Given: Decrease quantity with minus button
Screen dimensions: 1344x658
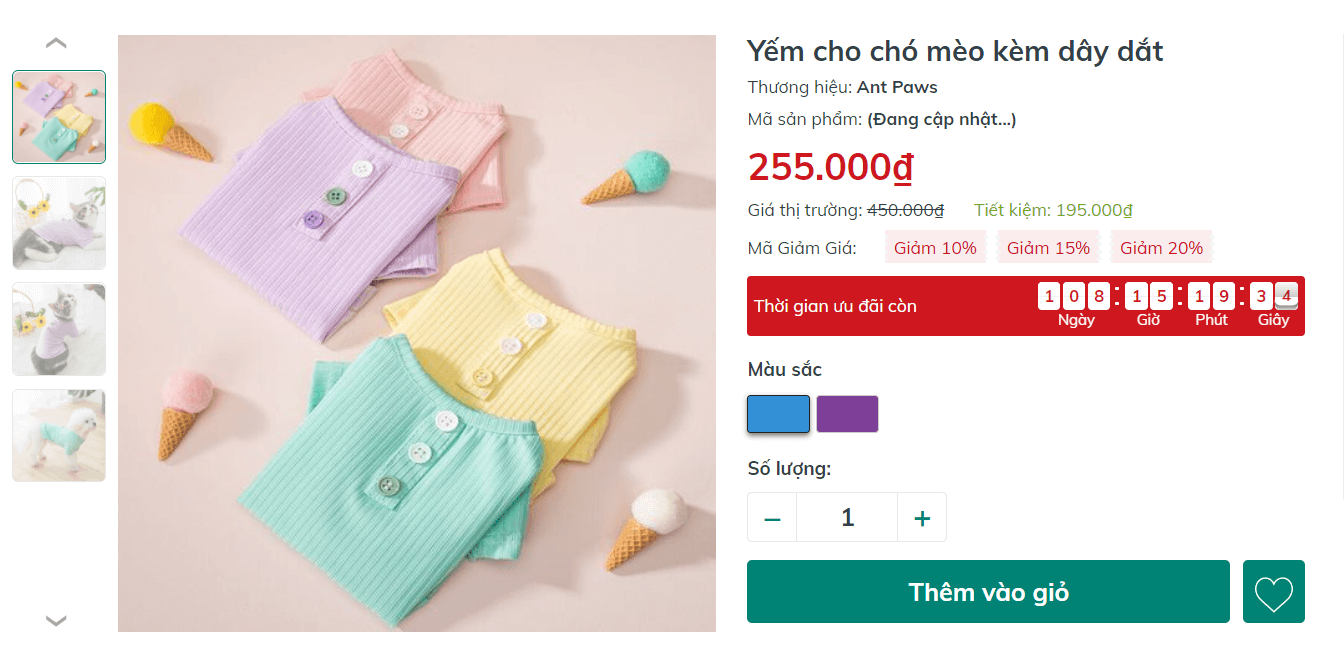Looking at the screenshot, I should click(x=772, y=518).
